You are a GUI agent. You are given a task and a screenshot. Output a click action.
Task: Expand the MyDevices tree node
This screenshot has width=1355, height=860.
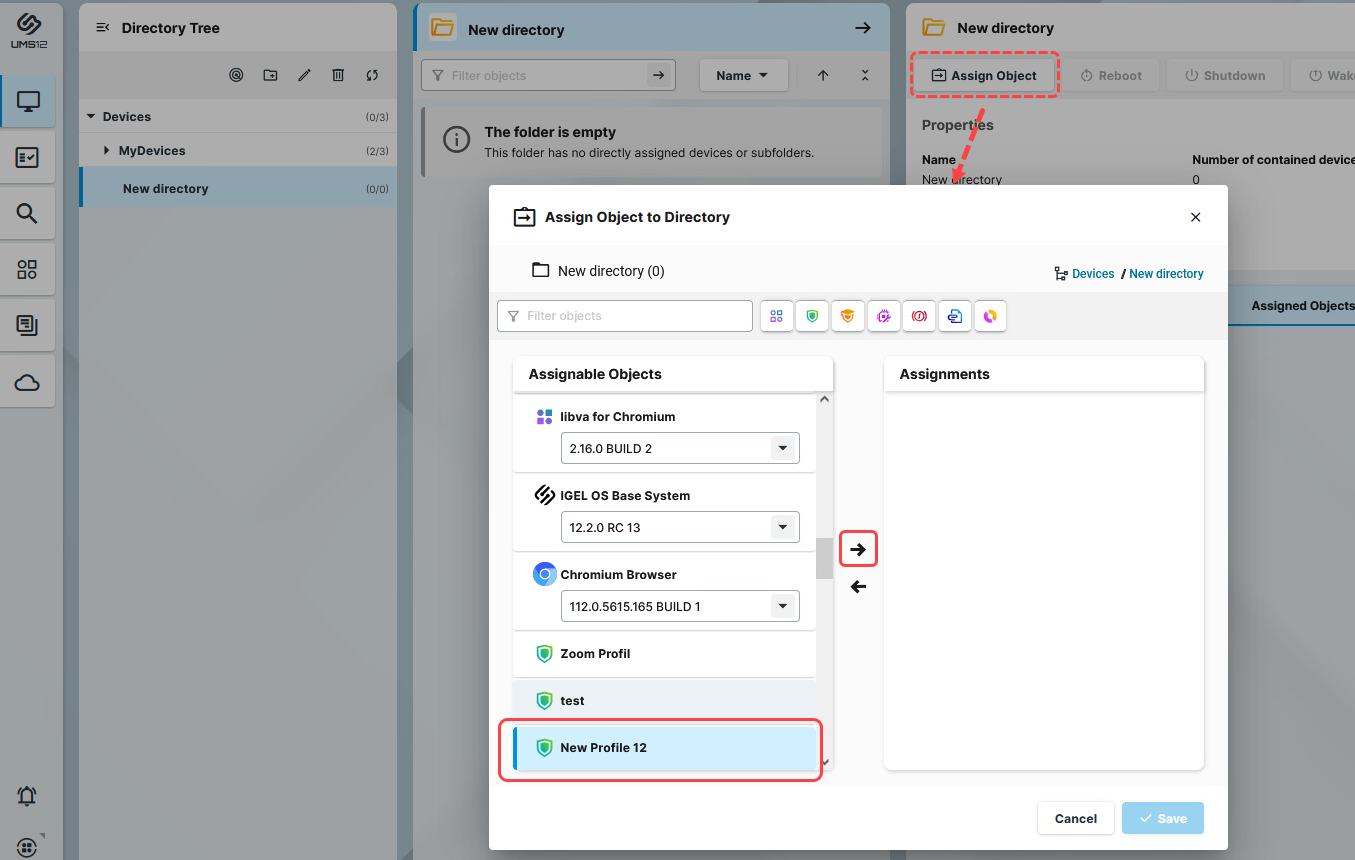coord(105,150)
